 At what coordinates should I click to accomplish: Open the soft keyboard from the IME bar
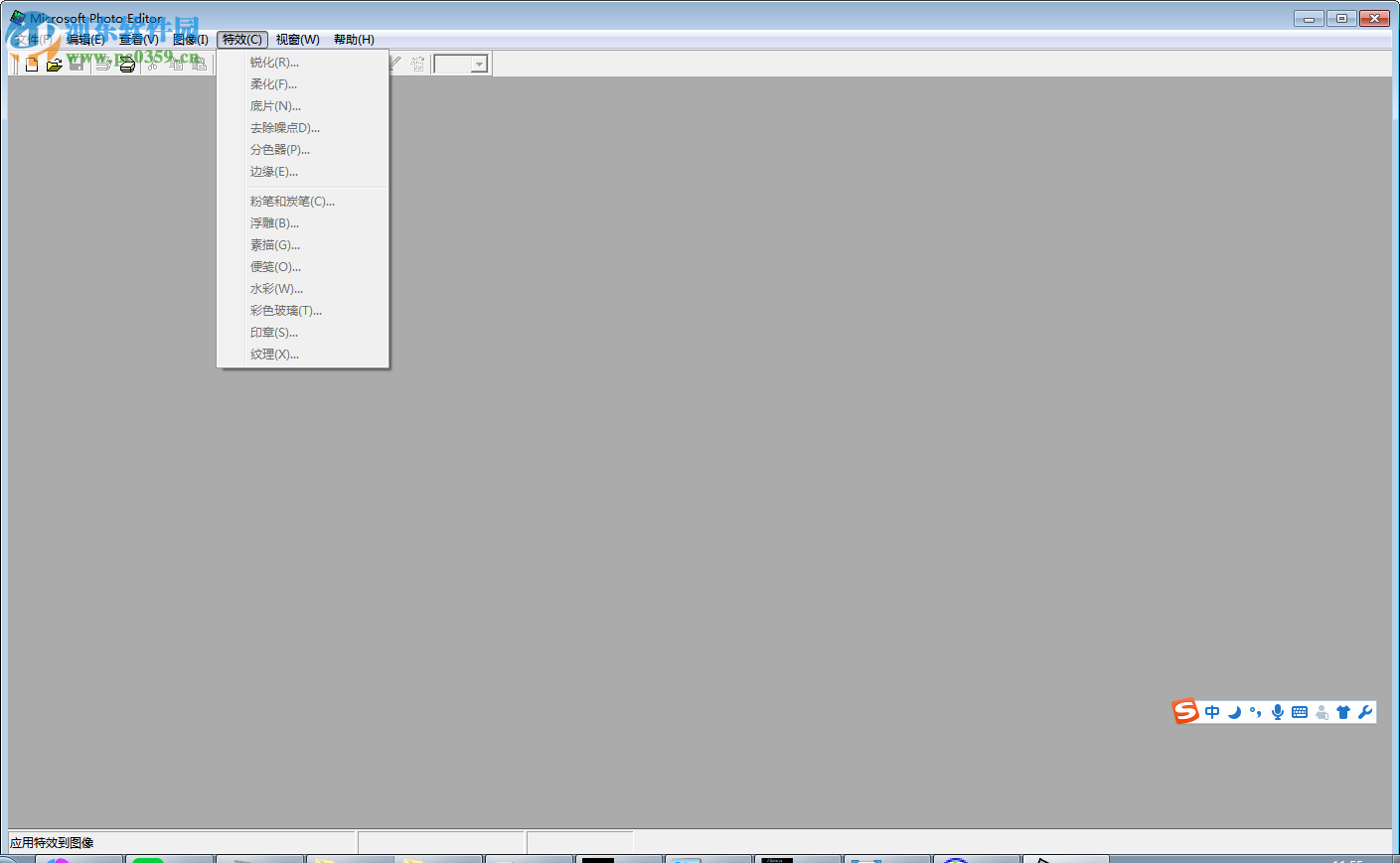pos(1300,712)
